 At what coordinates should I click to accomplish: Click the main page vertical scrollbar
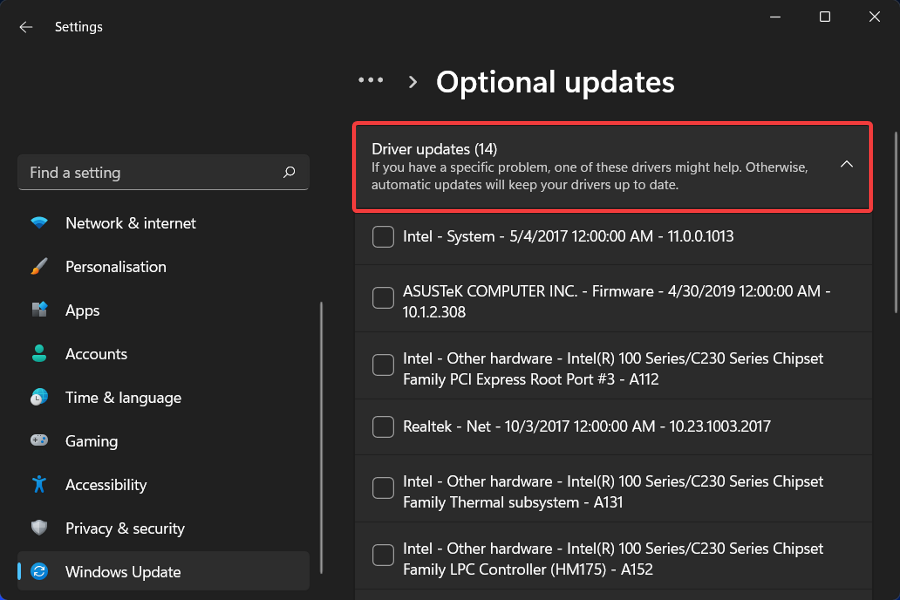[x=895, y=222]
